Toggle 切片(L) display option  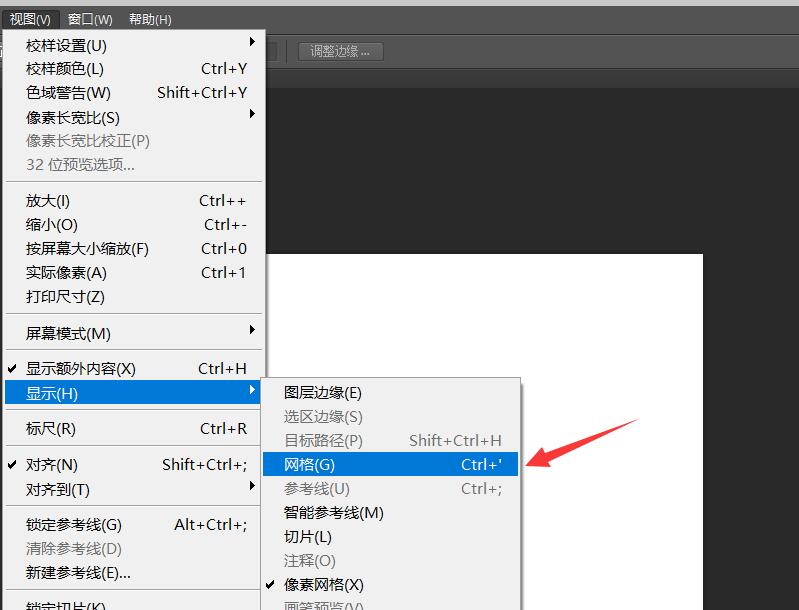point(390,537)
